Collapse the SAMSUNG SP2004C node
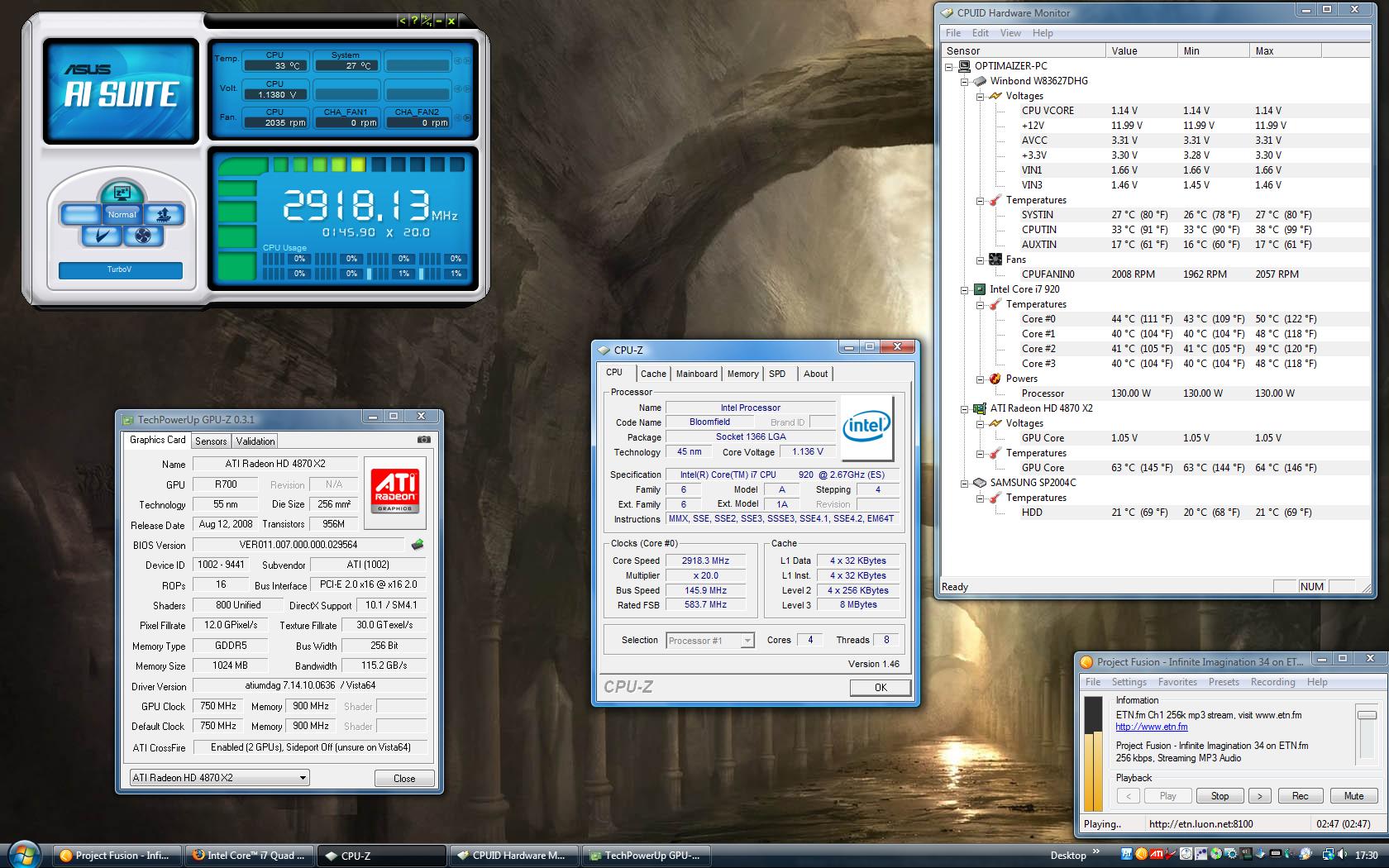Screen dimensions: 1389x868 coord(964,483)
